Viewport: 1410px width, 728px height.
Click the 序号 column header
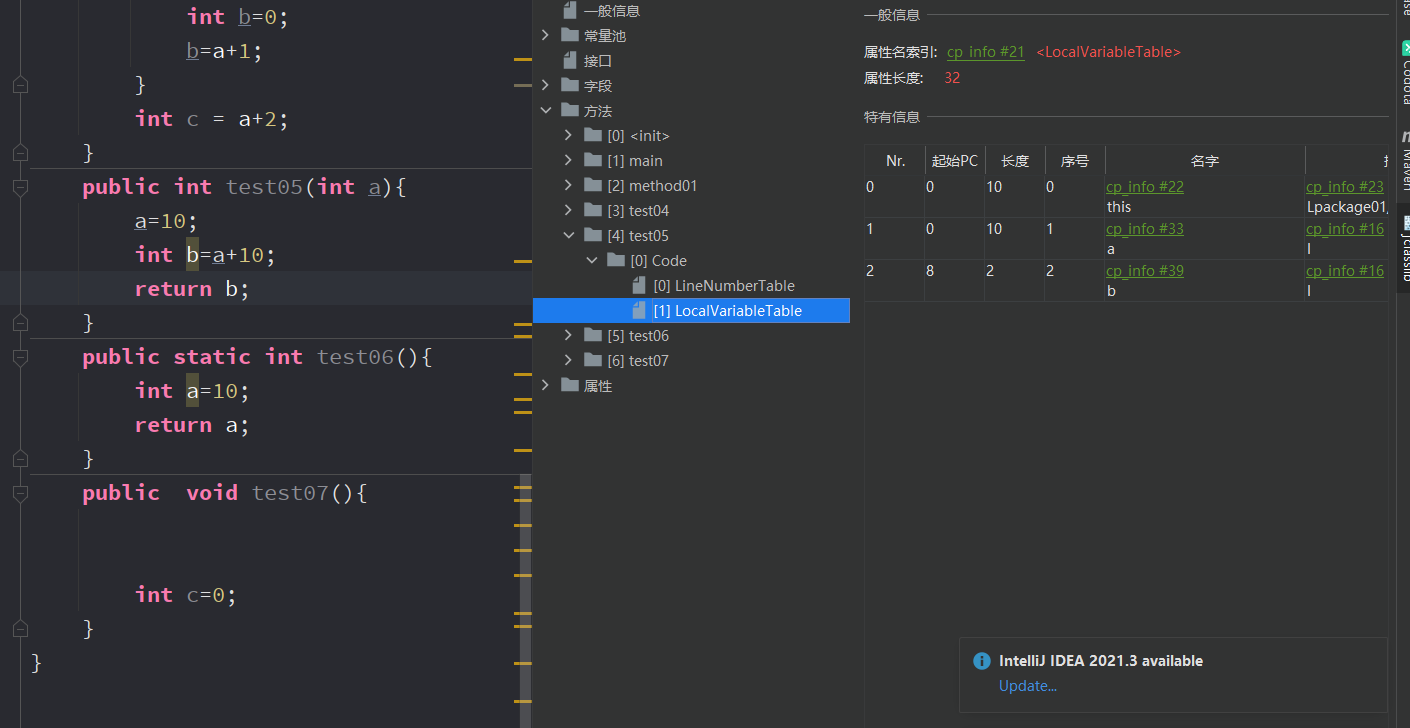[x=1075, y=161]
